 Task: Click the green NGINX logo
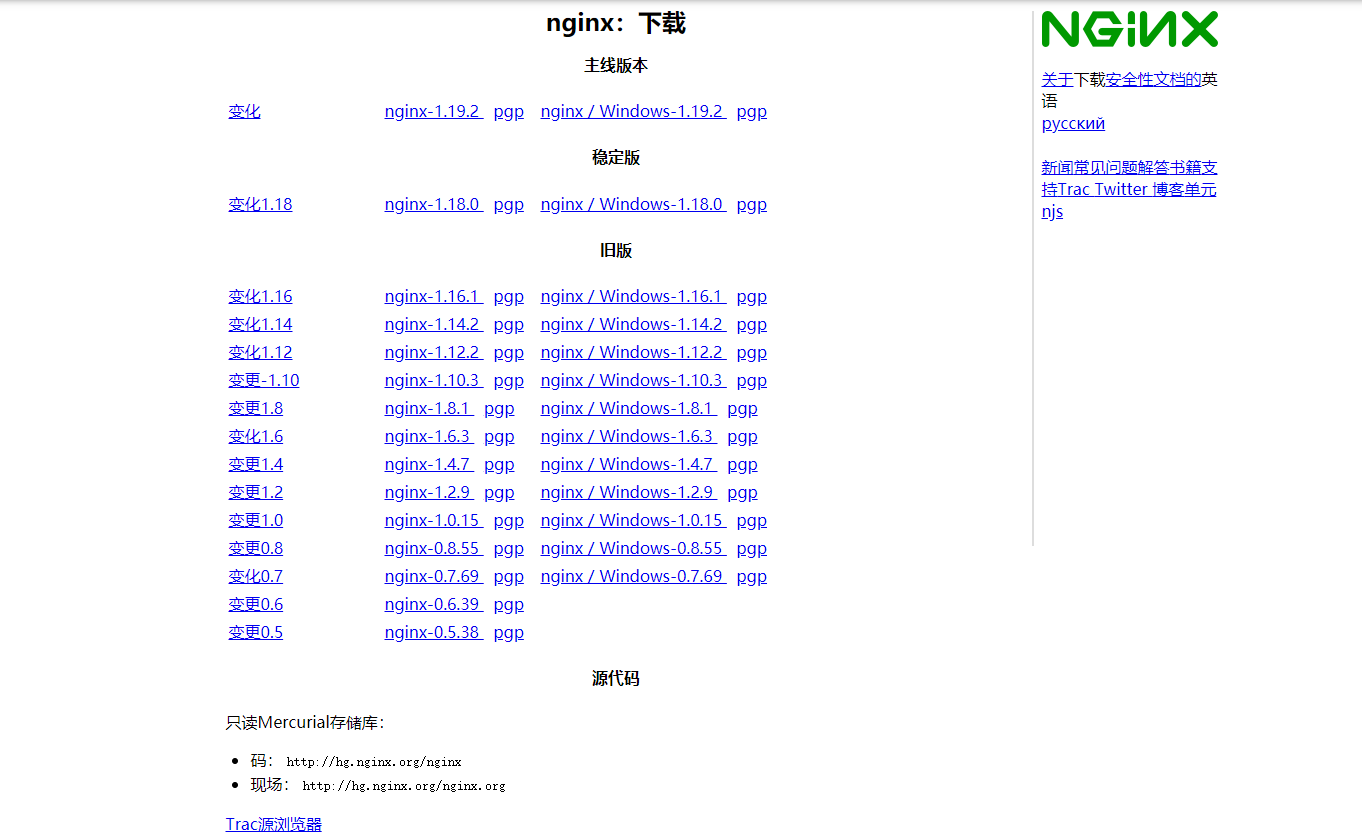(1129, 29)
